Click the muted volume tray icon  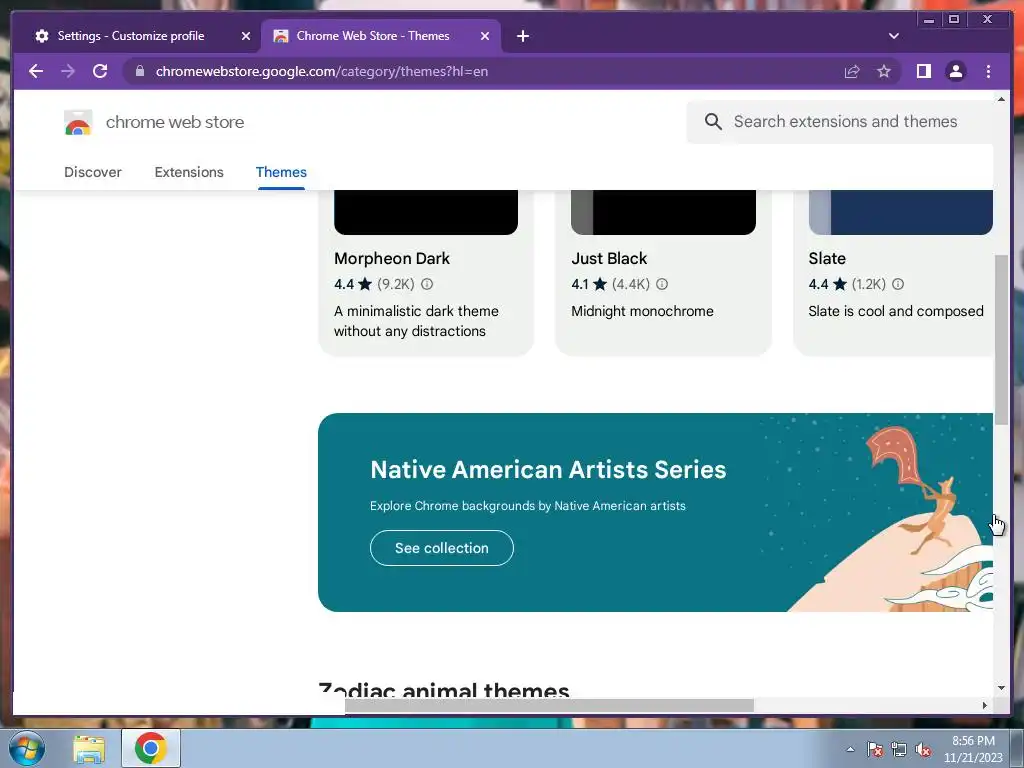point(923,750)
